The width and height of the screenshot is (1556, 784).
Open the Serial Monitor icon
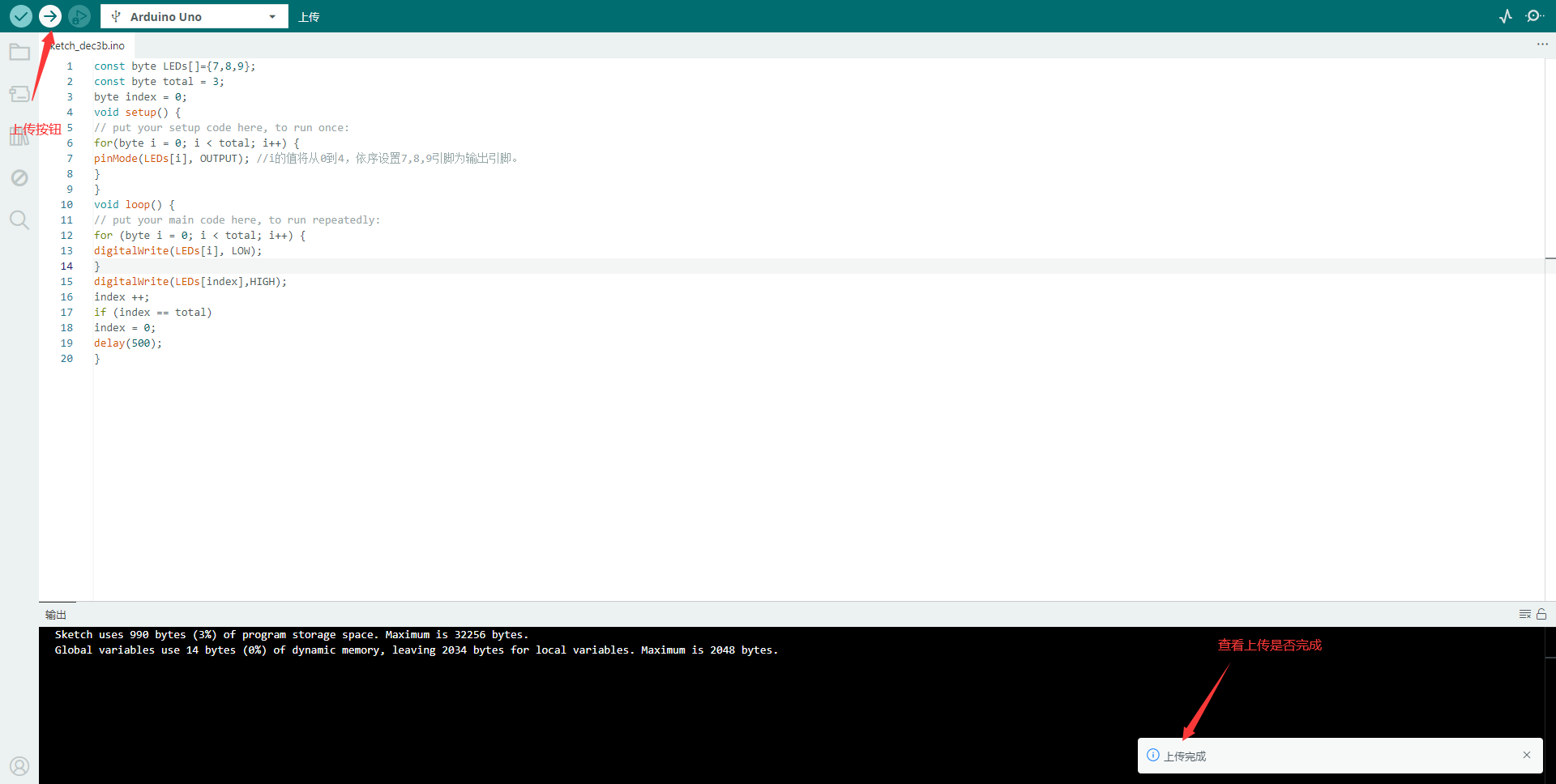[1534, 16]
